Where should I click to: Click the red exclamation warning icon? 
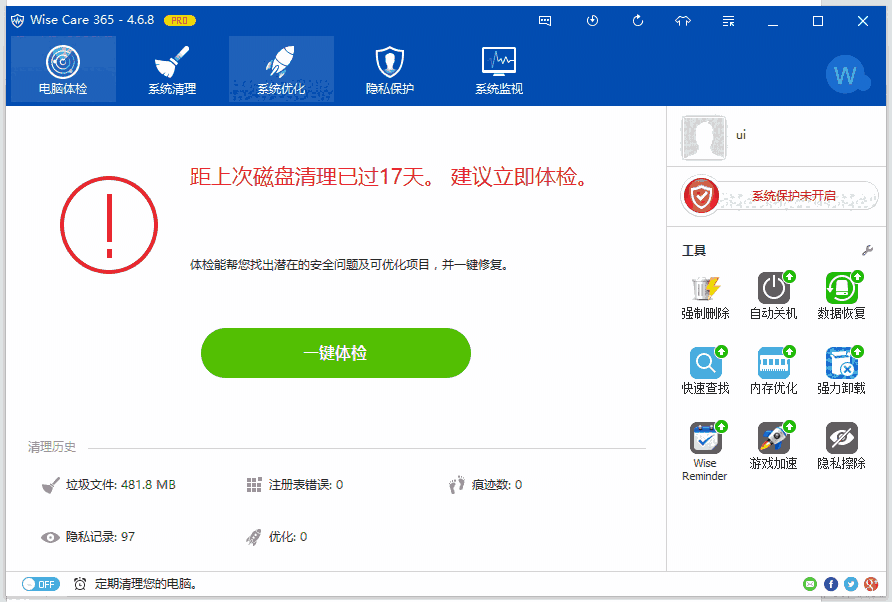tap(109, 225)
